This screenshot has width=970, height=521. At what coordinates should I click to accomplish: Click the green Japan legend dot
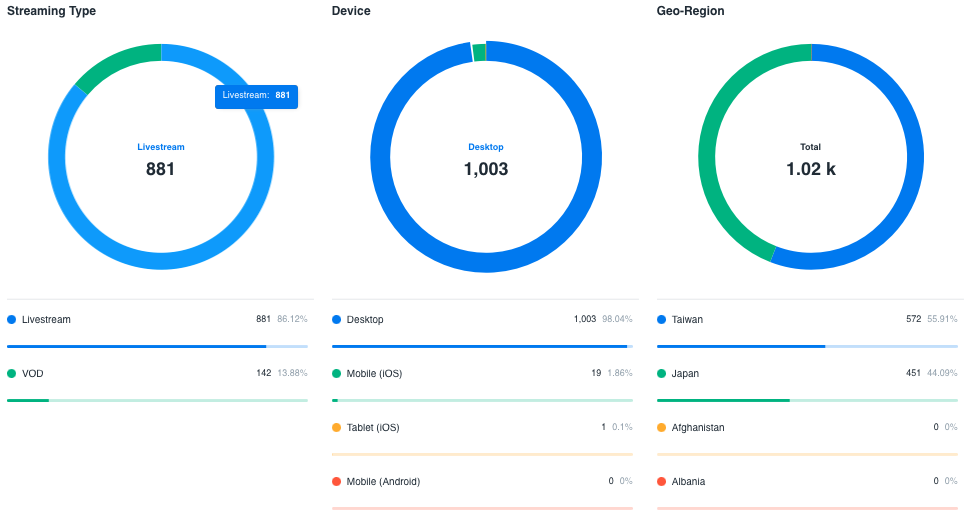pyautogui.click(x=662, y=374)
